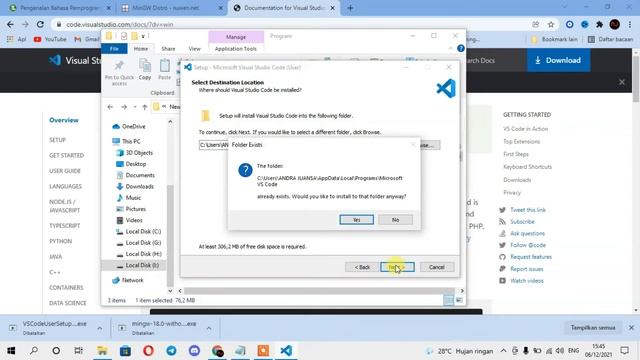Click Pin to Quick access icon
The height and width of the screenshot is (360, 640).
(x=119, y=72)
